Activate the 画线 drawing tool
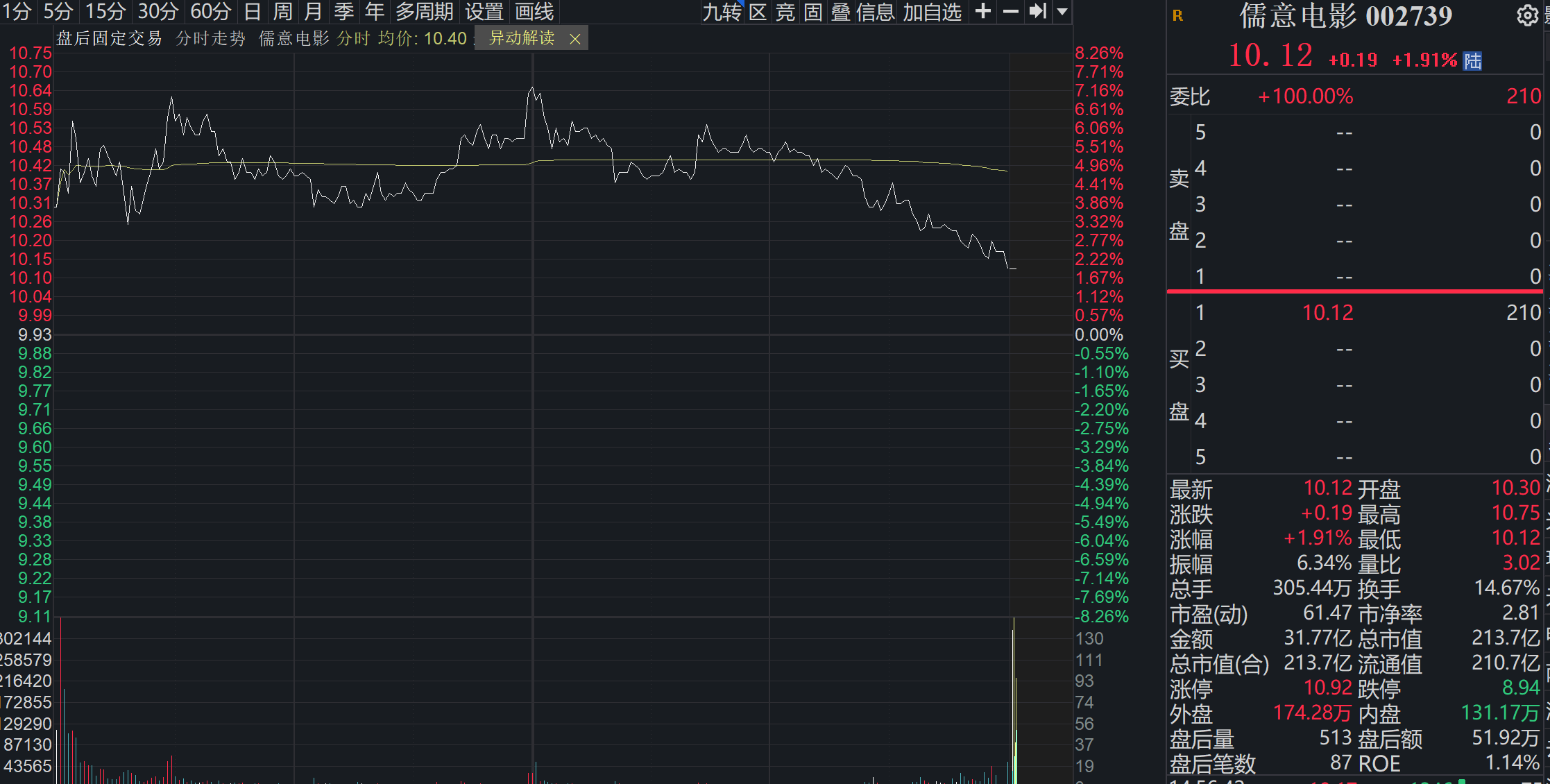 click(534, 12)
